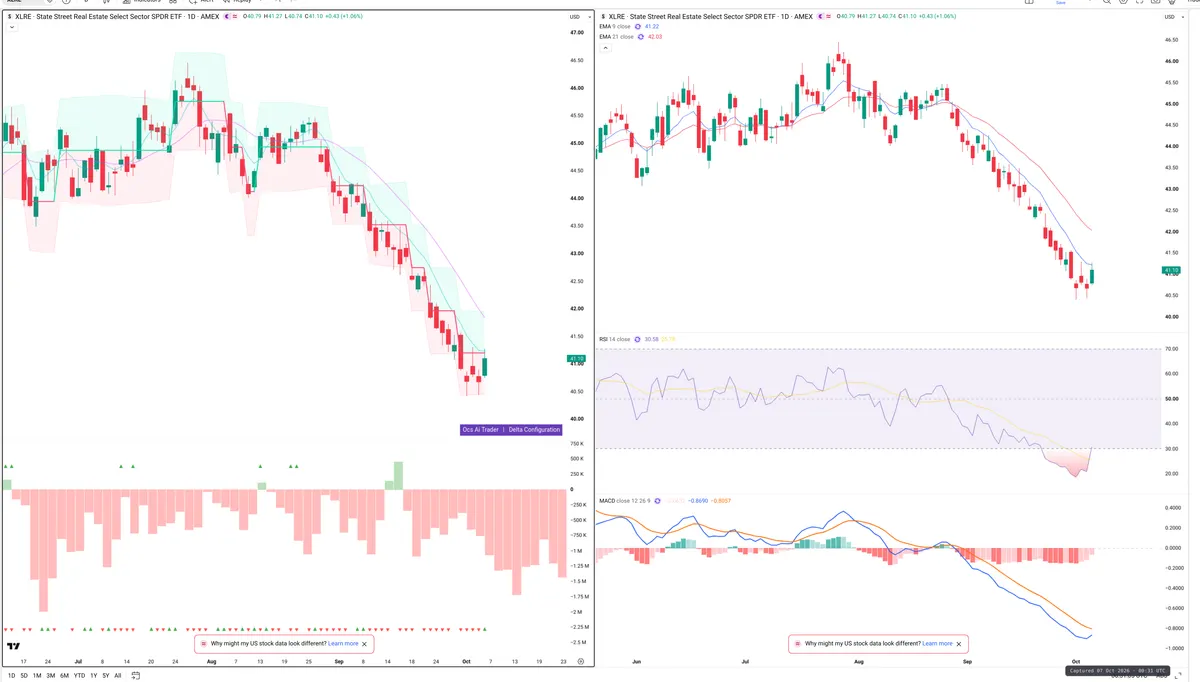Screen dimensions: 1200x682
Task: Click the left chart's XLRE symbol title
Action: pos(117,17)
